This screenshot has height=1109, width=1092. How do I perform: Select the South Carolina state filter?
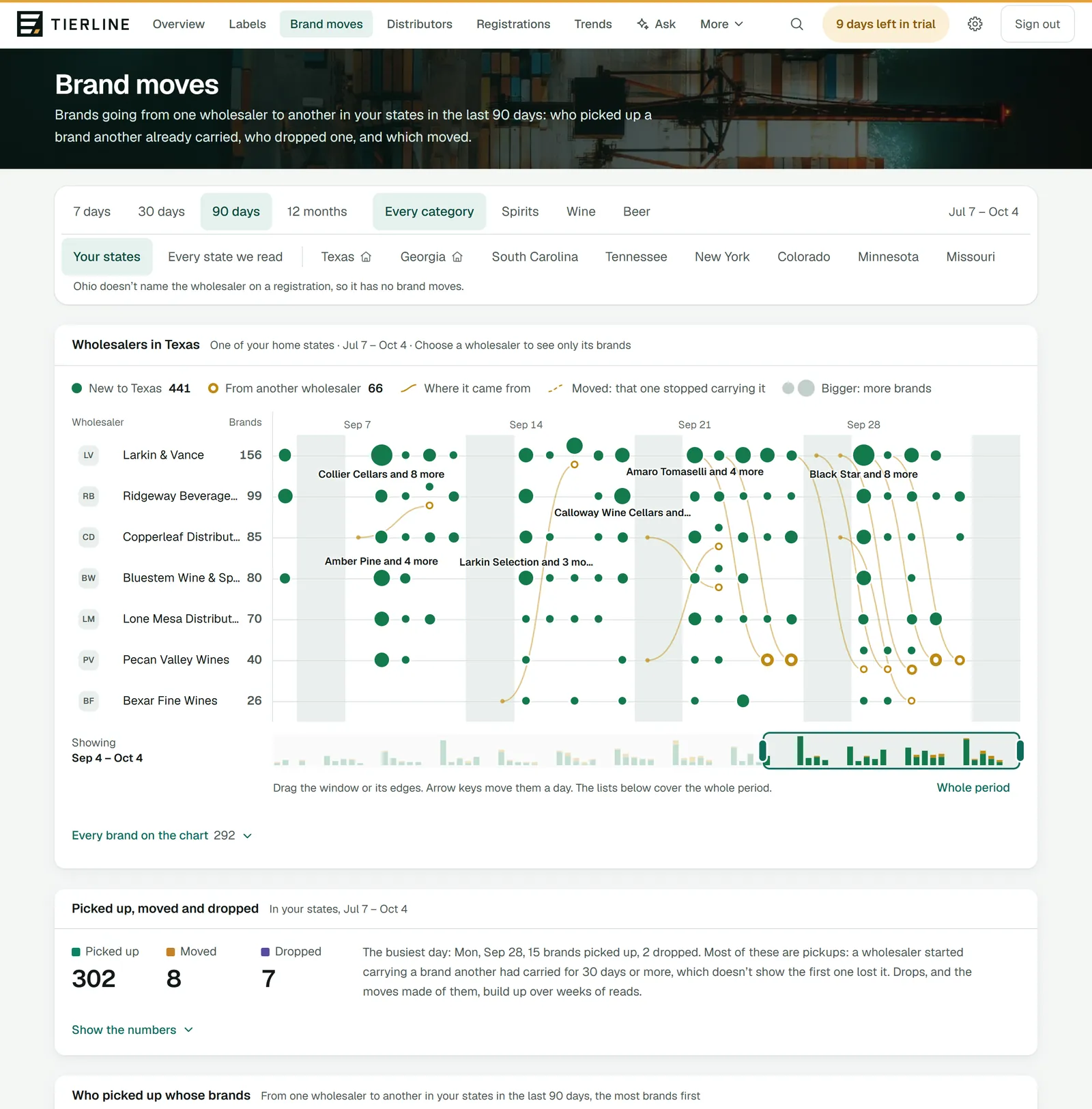pyautogui.click(x=535, y=257)
